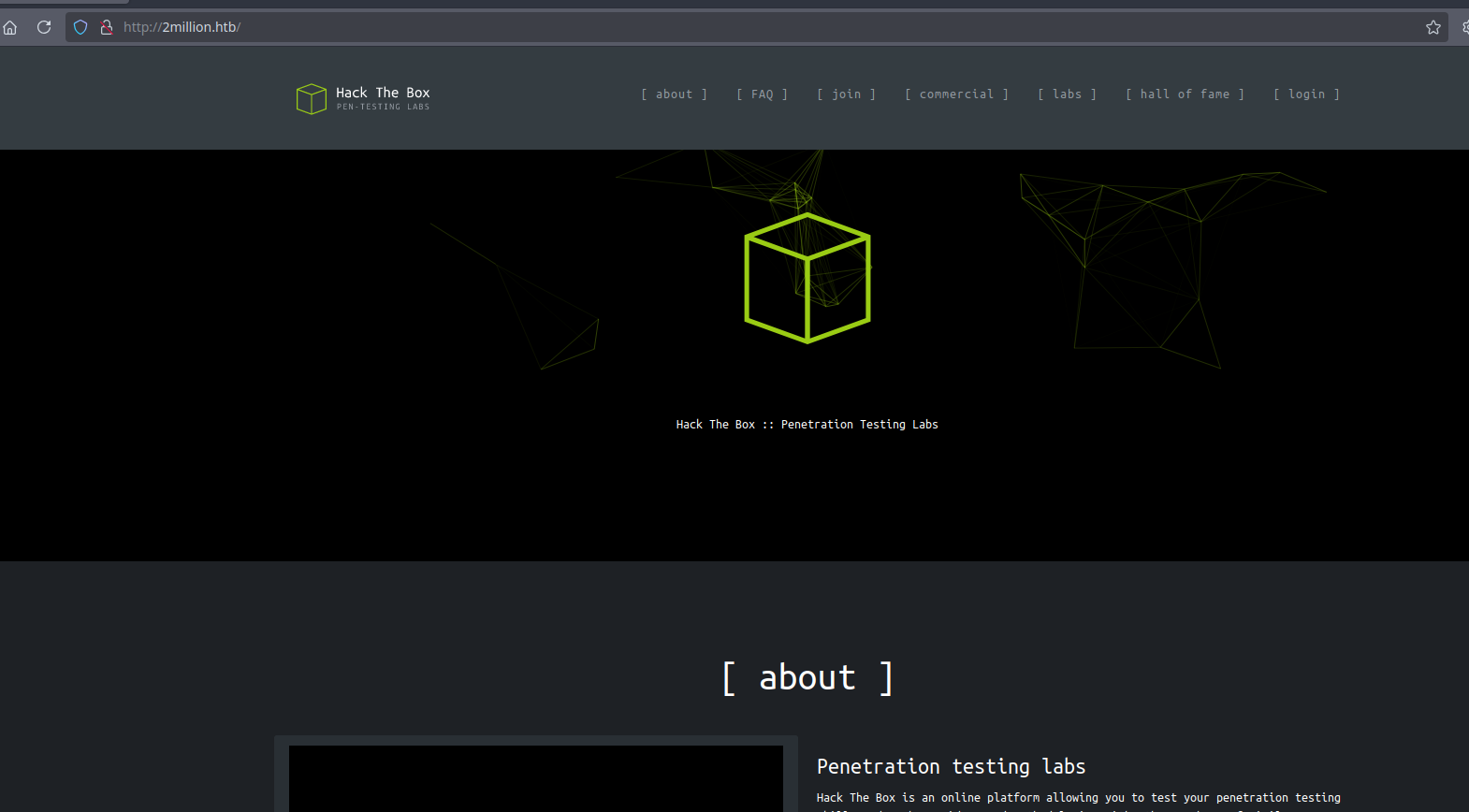Click the hero tagline under the cube
The height and width of the screenshot is (812, 1469).
[x=807, y=425]
